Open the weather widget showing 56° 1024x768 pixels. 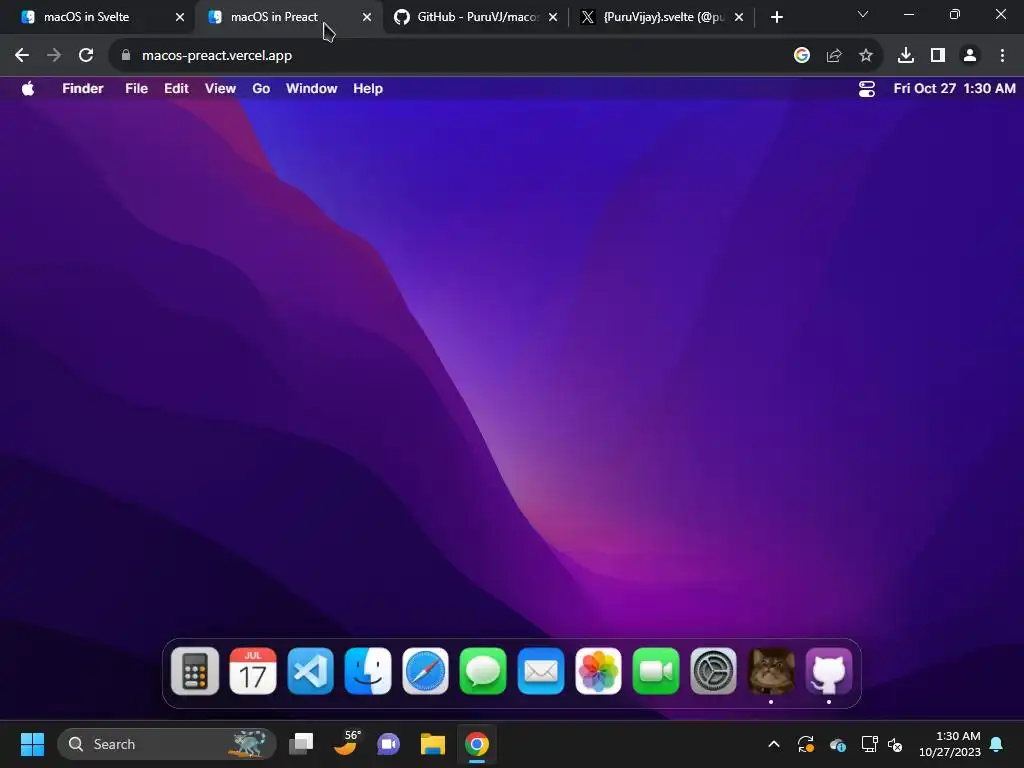click(x=346, y=743)
